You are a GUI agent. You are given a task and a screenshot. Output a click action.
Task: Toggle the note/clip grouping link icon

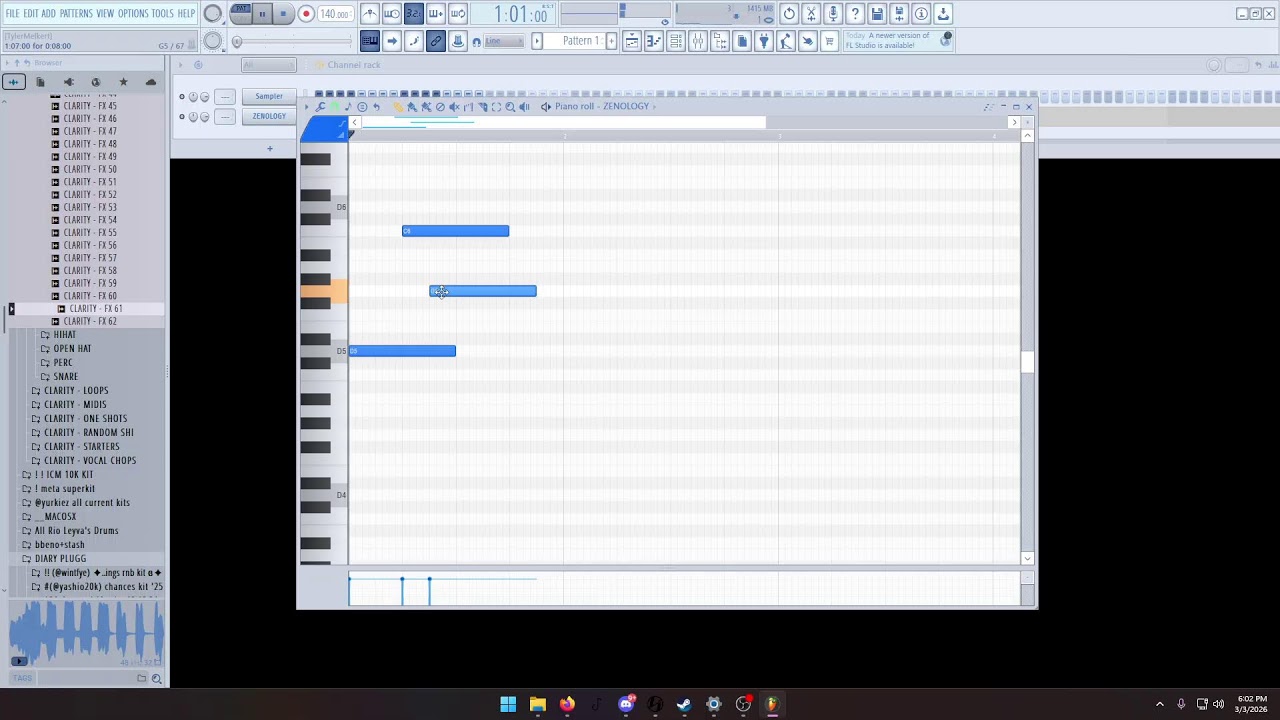[436, 41]
